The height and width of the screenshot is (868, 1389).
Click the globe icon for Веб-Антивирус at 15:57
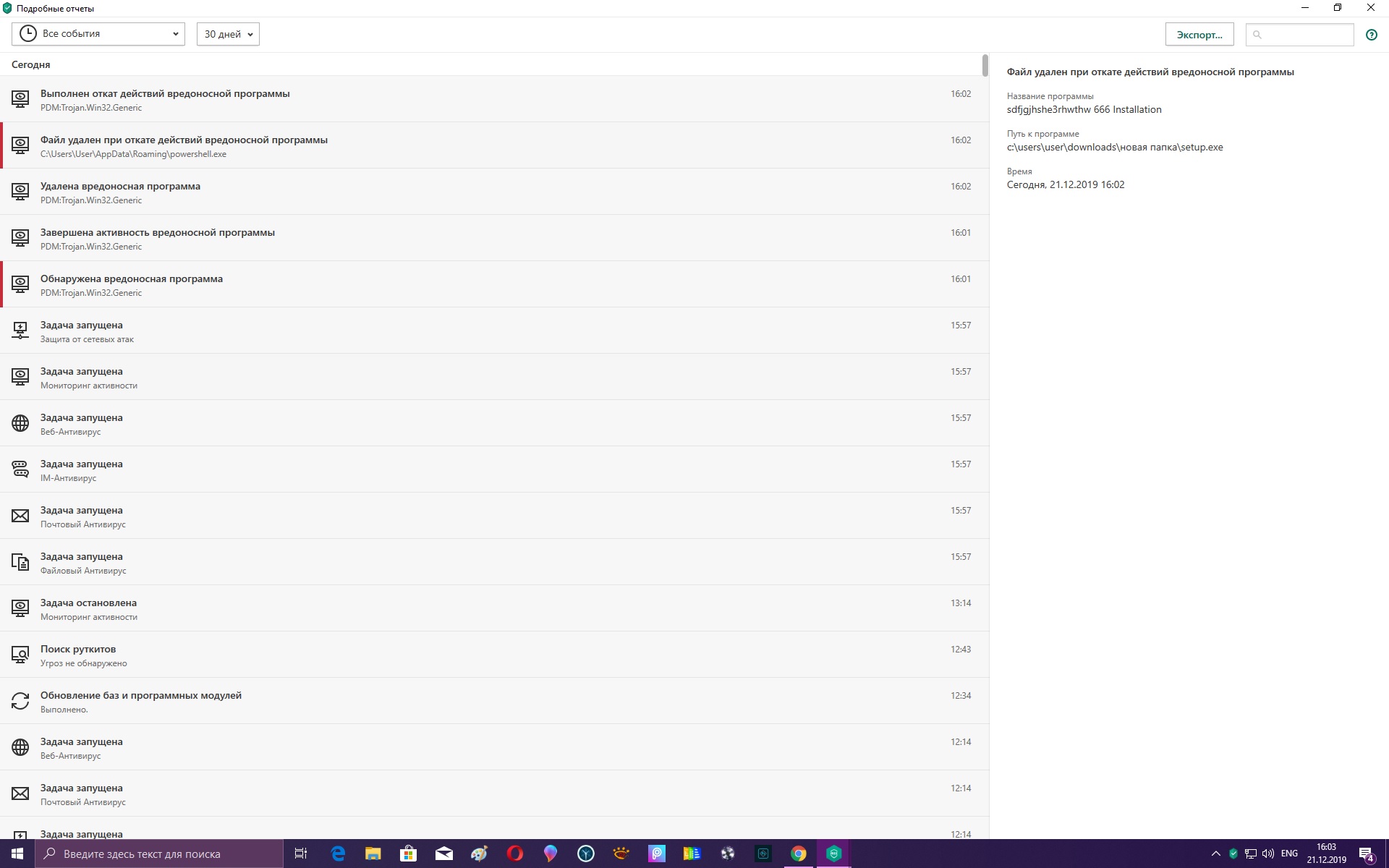click(x=20, y=423)
